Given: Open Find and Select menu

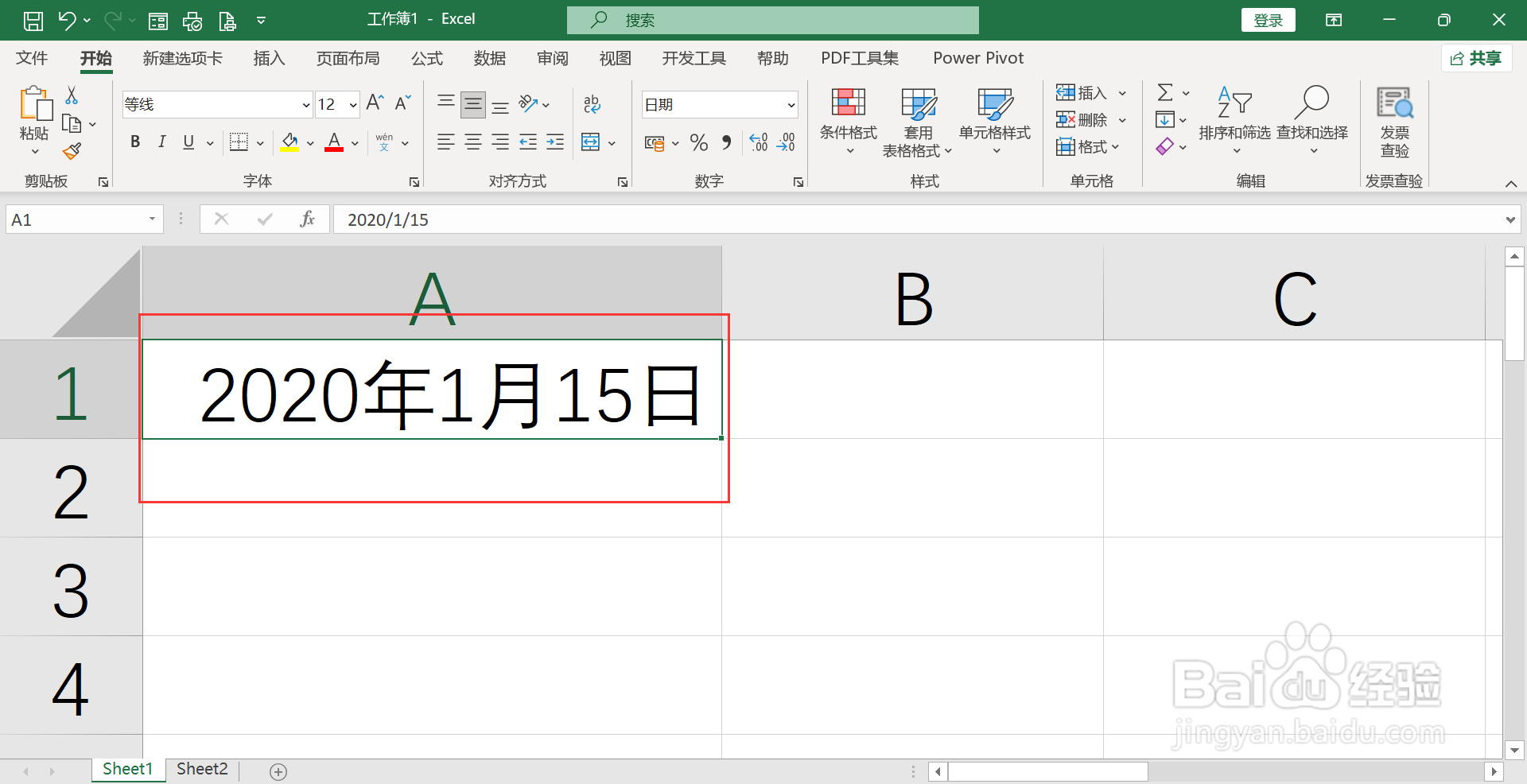Looking at the screenshot, I should pos(1312,121).
